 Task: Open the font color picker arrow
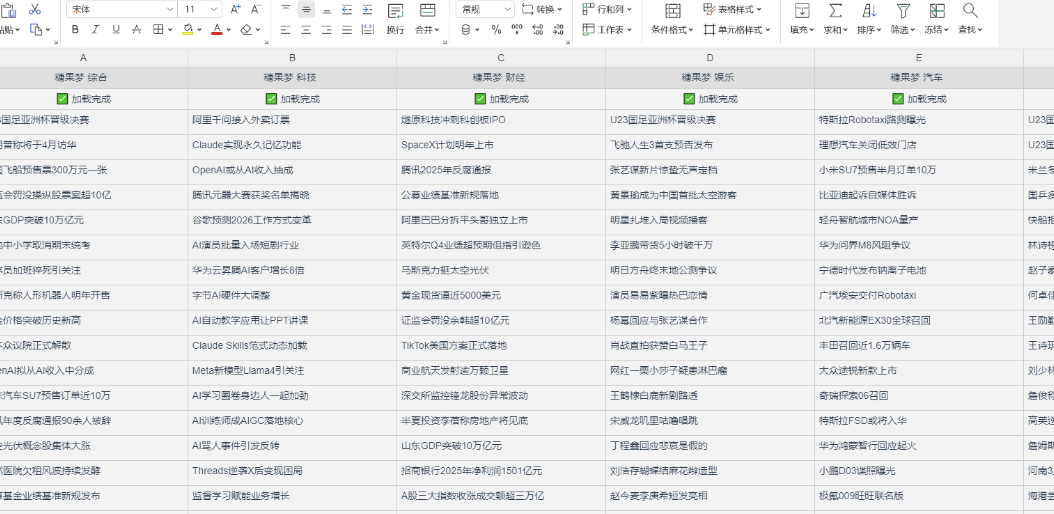point(229,30)
